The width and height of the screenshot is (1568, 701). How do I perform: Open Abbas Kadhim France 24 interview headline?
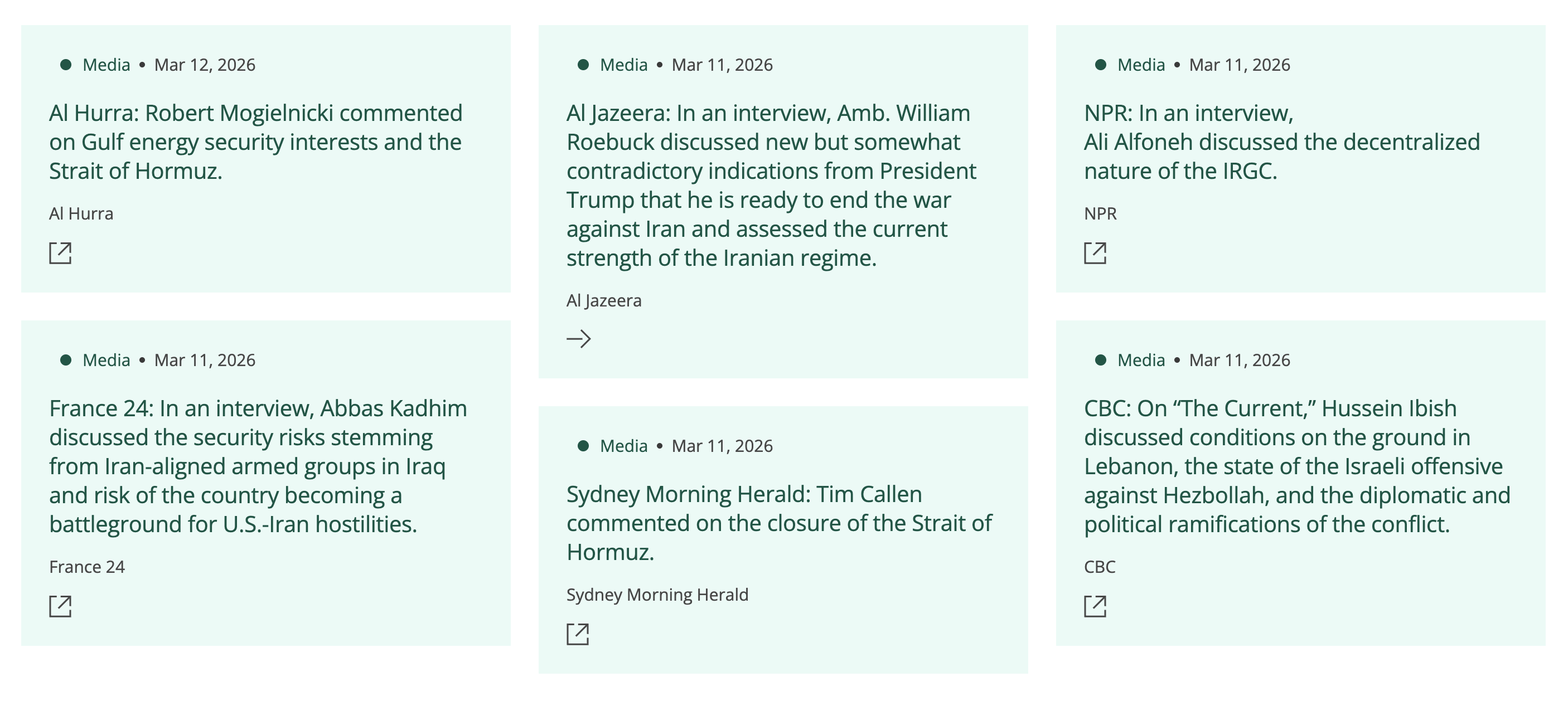tap(258, 466)
